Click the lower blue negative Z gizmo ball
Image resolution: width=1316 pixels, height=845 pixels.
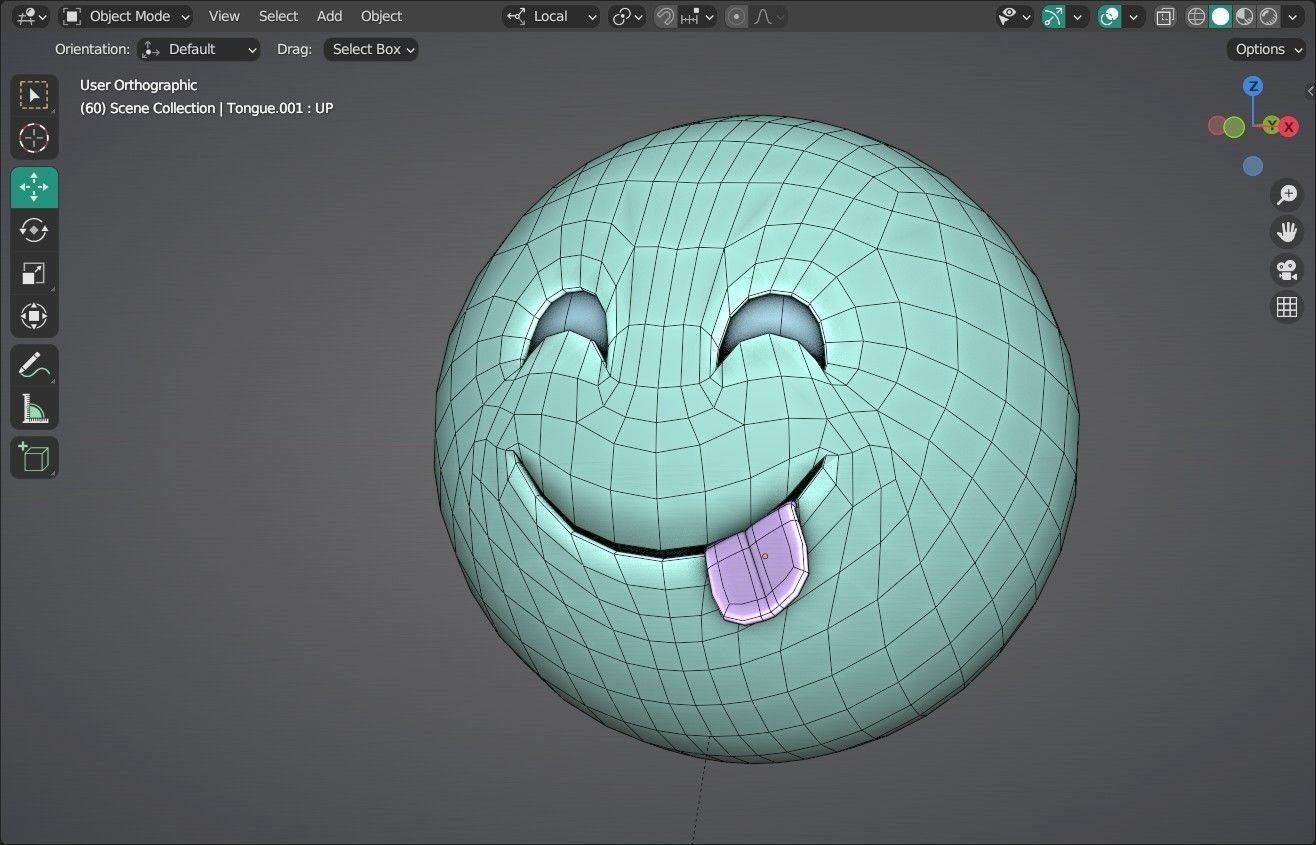pyautogui.click(x=1253, y=166)
